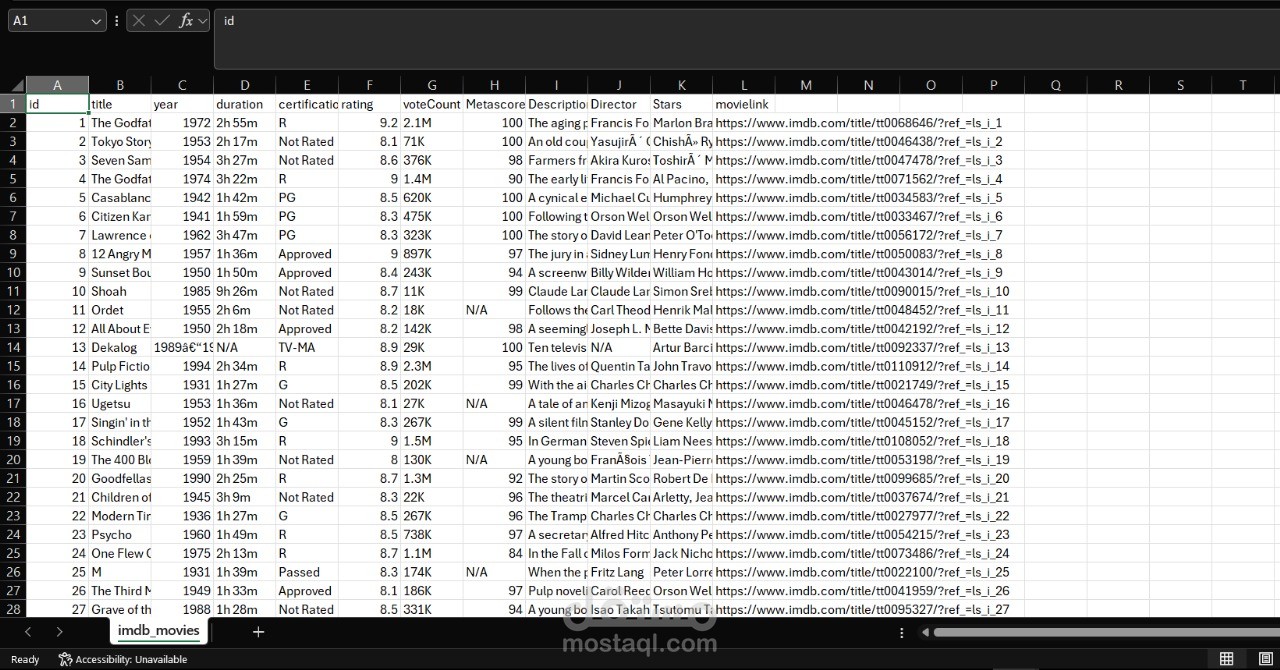Select the imdb_movies sheet tab
Screen dimensions: 1280x670
[158, 631]
